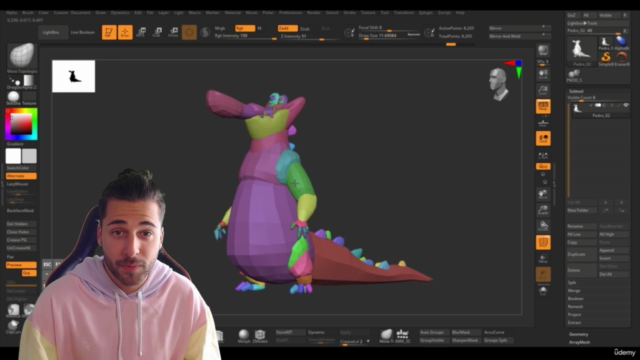Select the Move gizmo icon
This screenshot has width=640, height=360.
pyautogui.click(x=141, y=32)
